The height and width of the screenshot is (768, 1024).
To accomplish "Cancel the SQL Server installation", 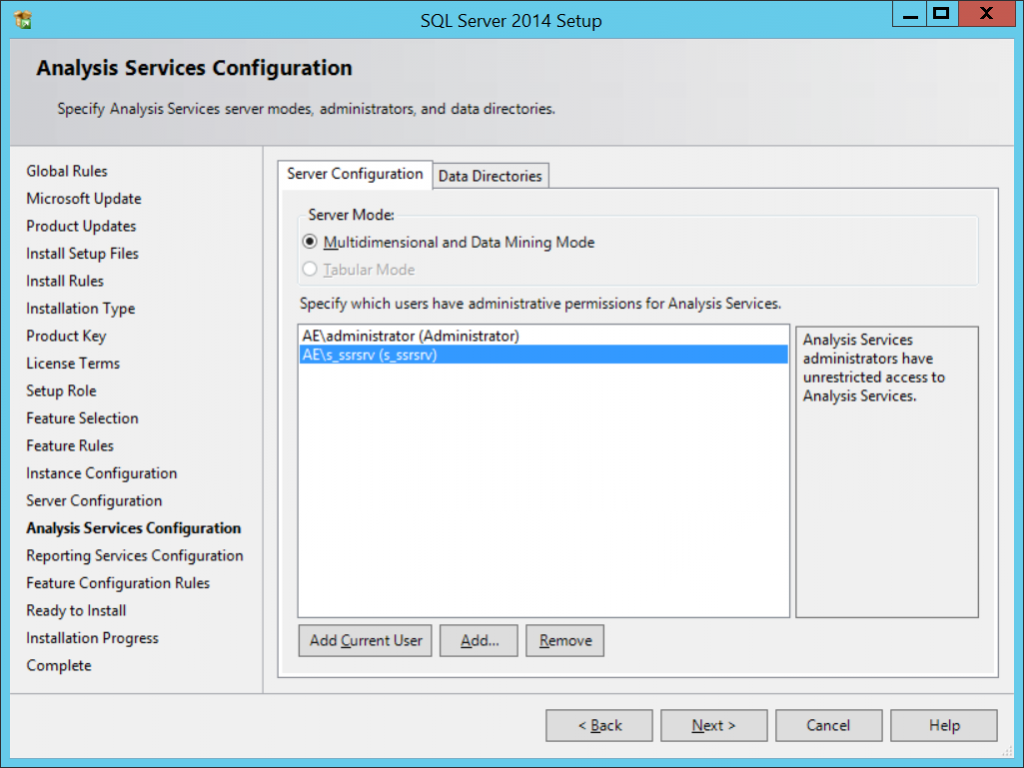I will [828, 725].
